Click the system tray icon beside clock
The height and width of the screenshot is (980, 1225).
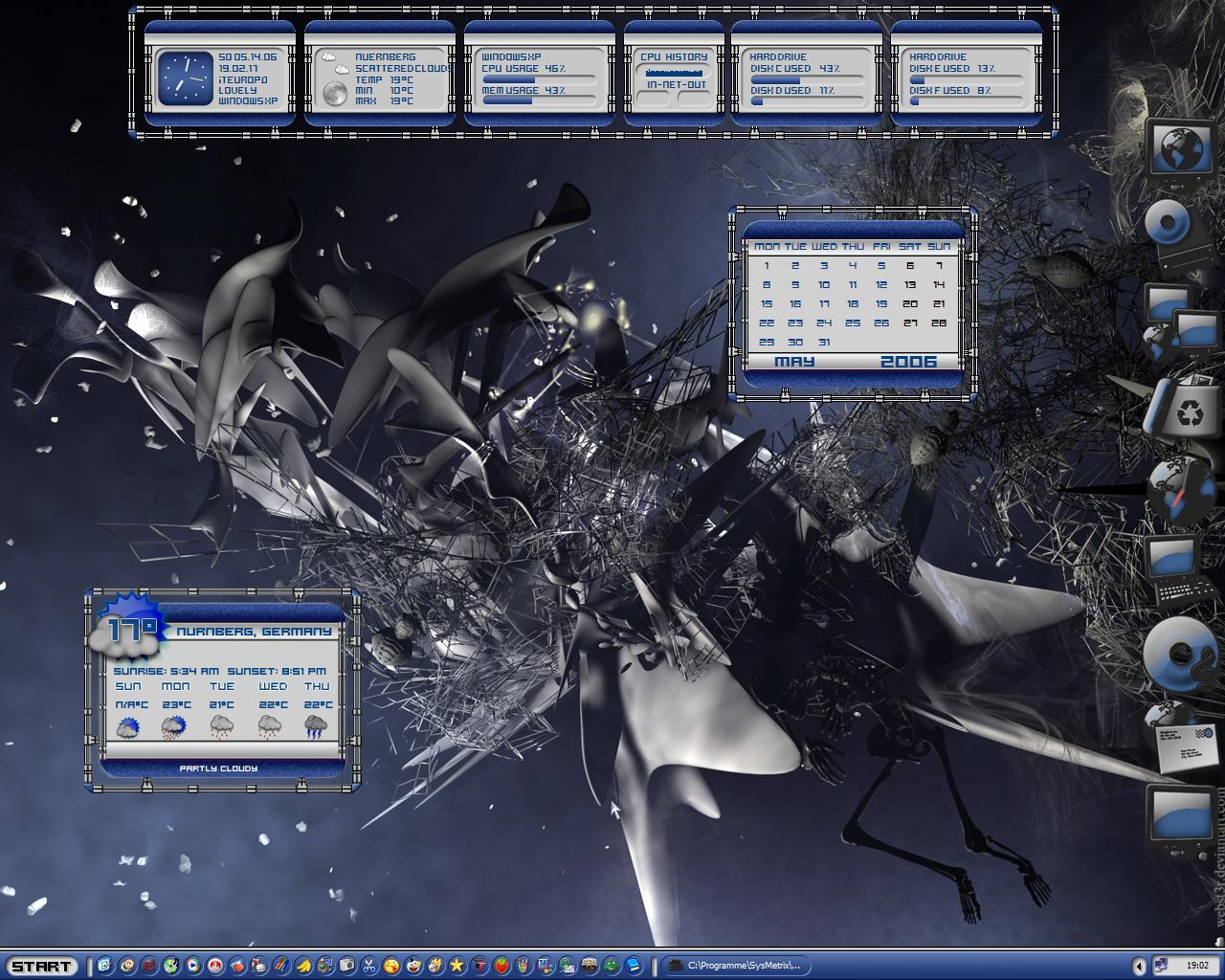click(1162, 966)
